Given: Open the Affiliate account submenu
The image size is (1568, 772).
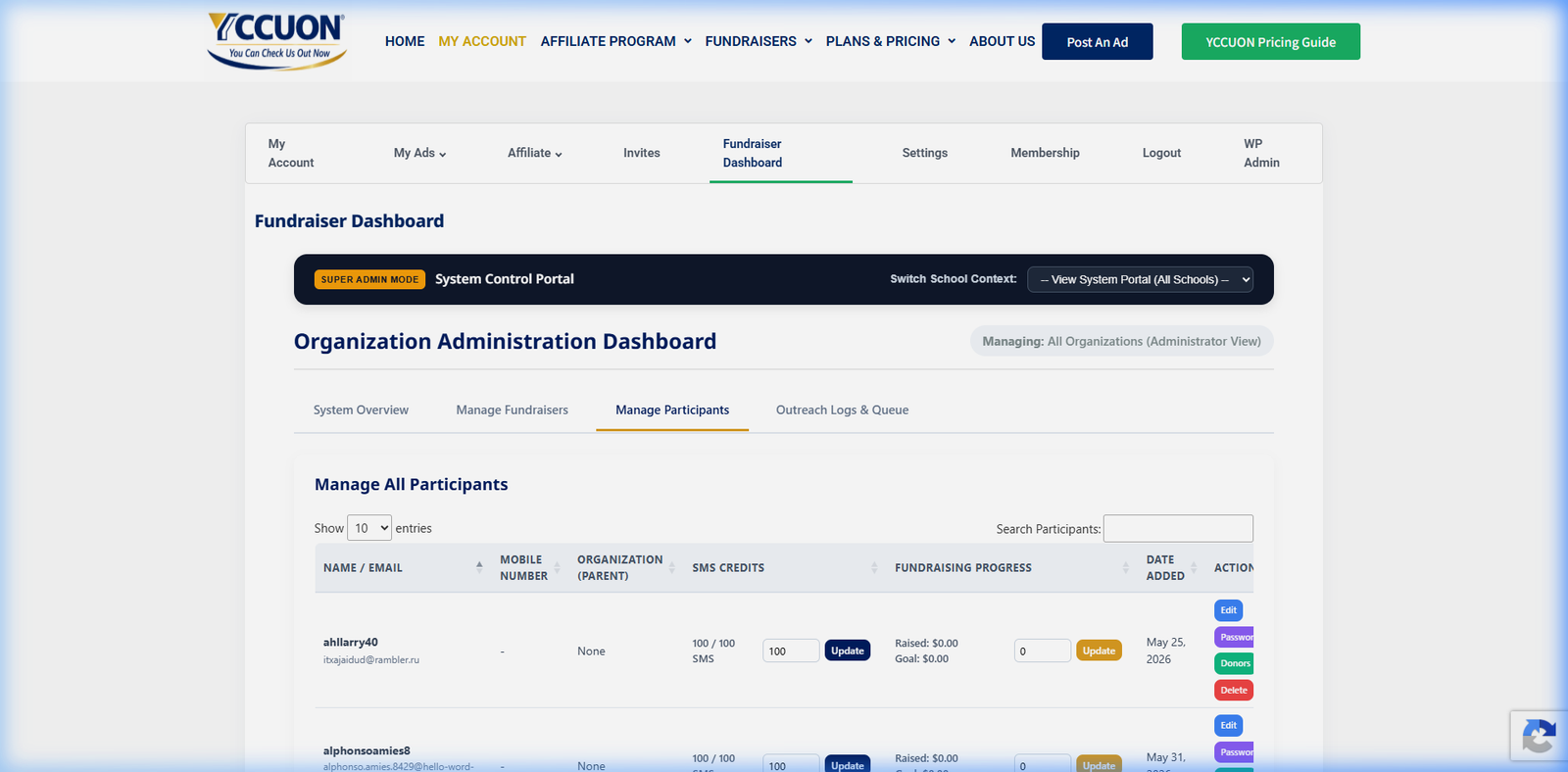Looking at the screenshot, I should tap(534, 153).
